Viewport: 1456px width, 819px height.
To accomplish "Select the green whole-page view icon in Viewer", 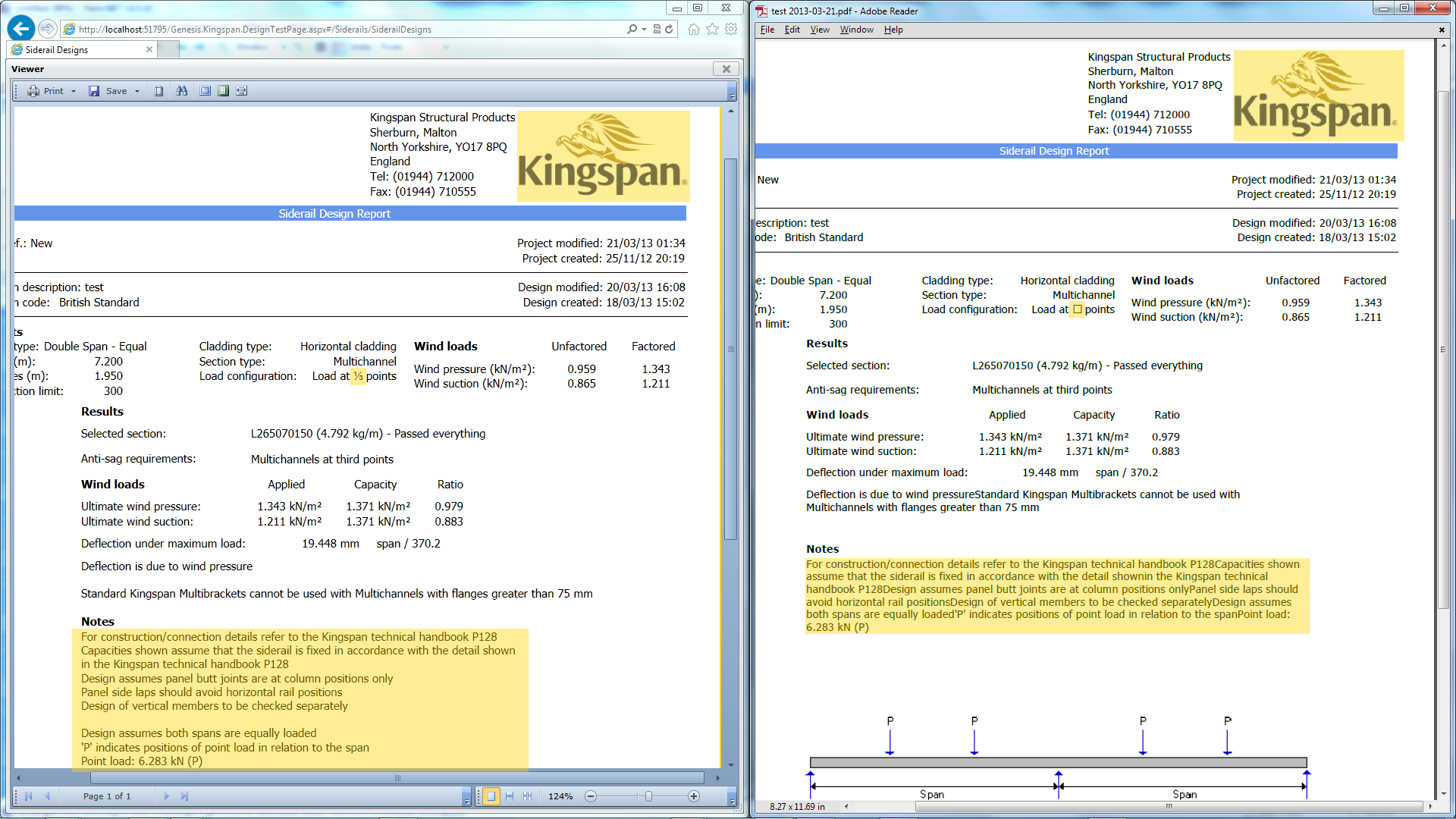I will point(223,91).
